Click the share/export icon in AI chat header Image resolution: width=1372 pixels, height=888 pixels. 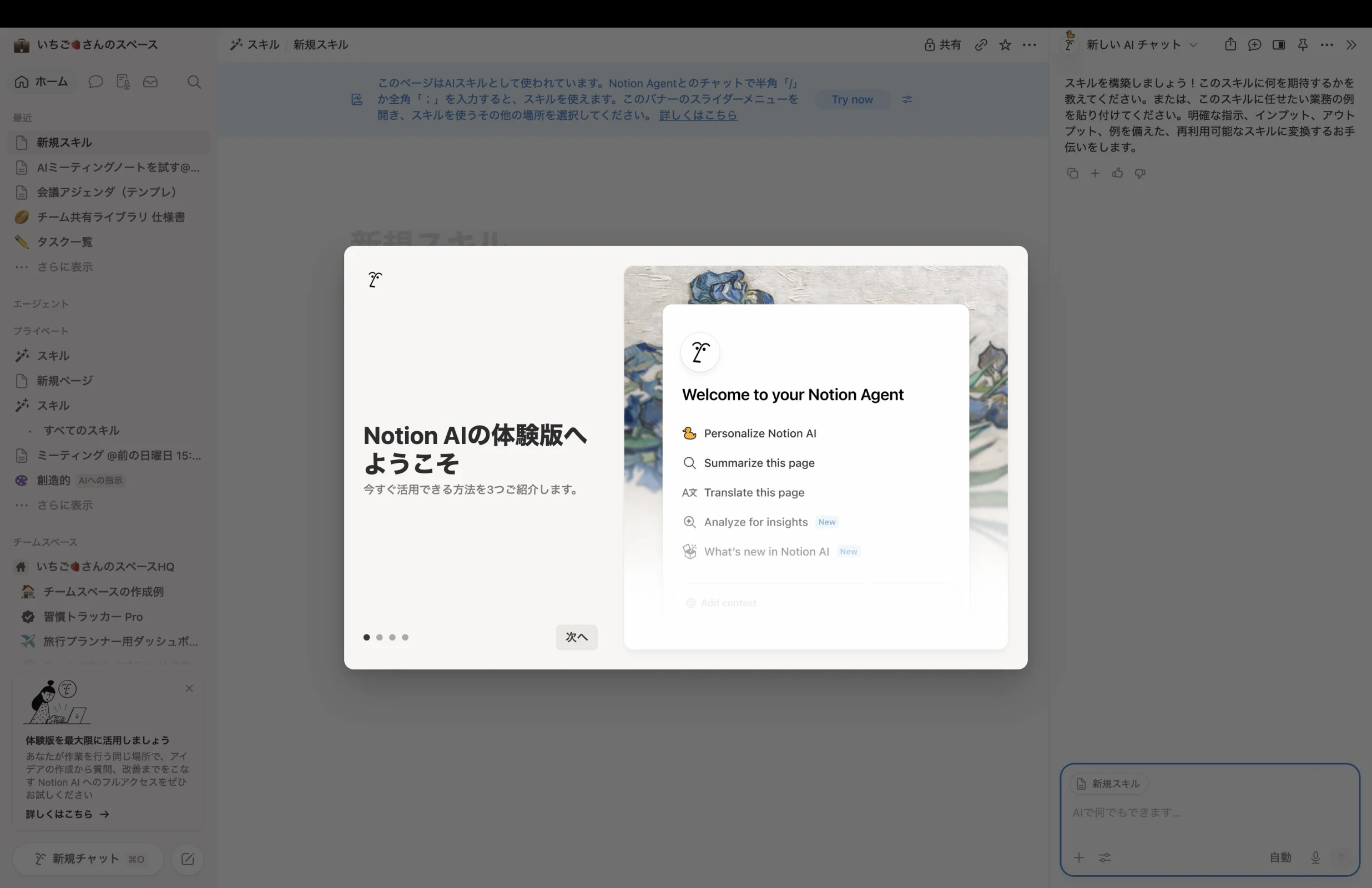click(1230, 44)
